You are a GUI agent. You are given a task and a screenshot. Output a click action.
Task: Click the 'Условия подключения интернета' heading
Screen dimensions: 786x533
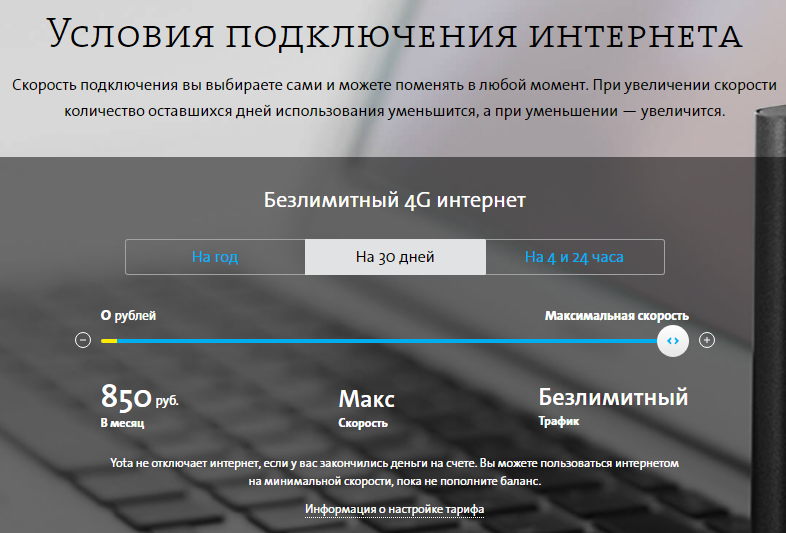tap(393, 35)
